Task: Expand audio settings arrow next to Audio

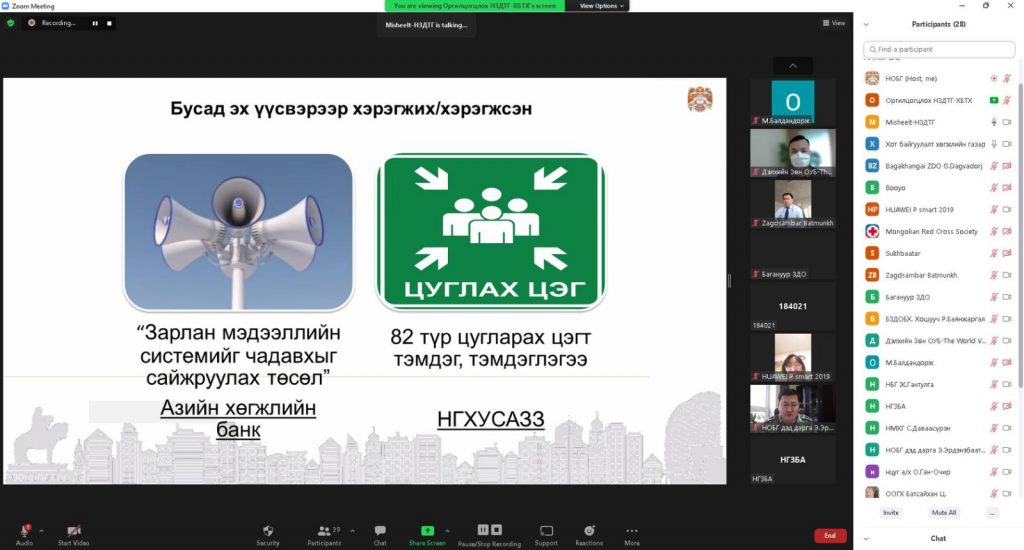Action: tap(41, 531)
